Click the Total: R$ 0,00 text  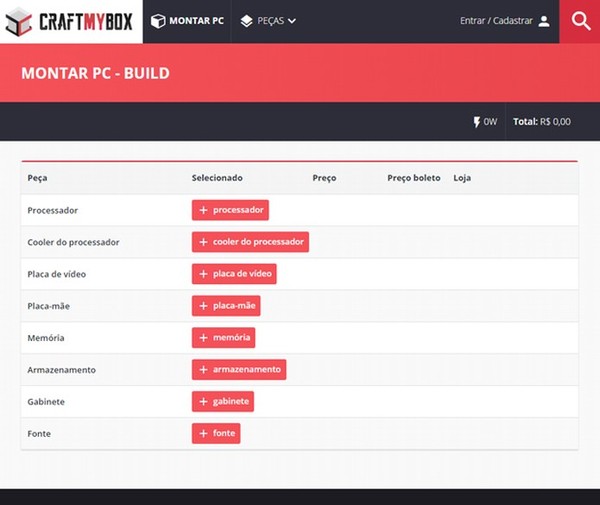(x=542, y=122)
